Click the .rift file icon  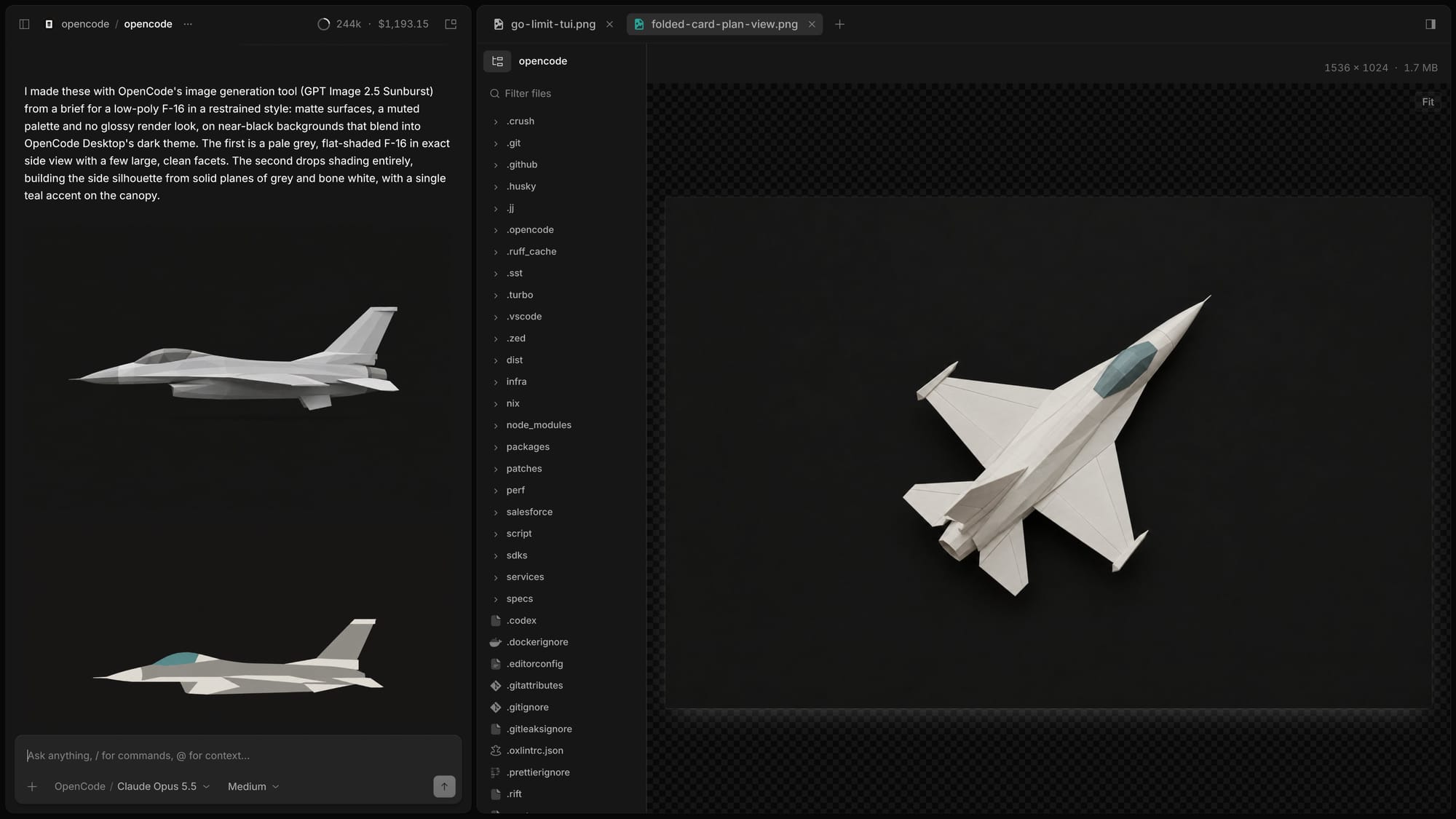click(496, 794)
